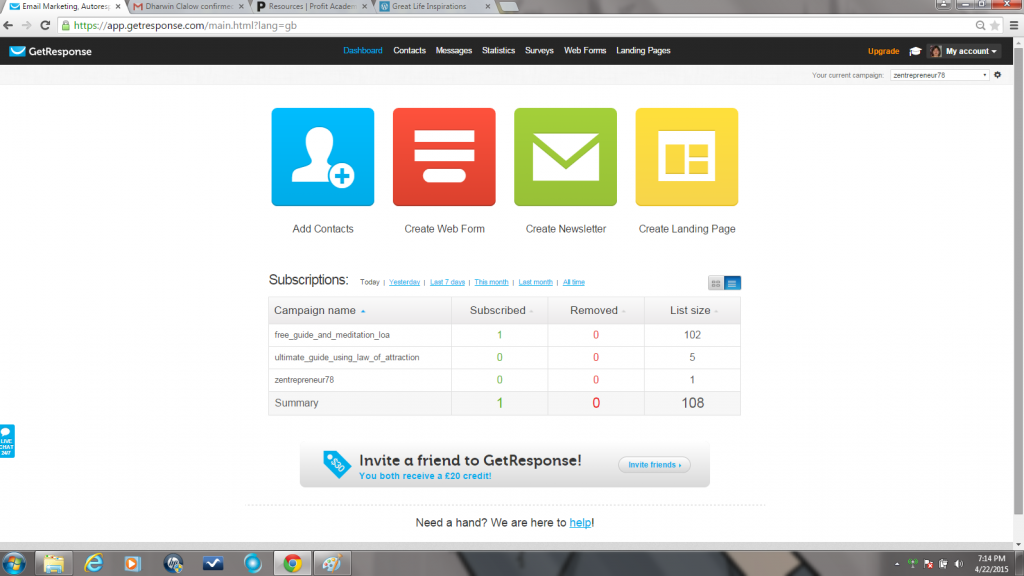The image size is (1024, 576).
Task: Sort table by Removed column
Action: tap(596, 310)
